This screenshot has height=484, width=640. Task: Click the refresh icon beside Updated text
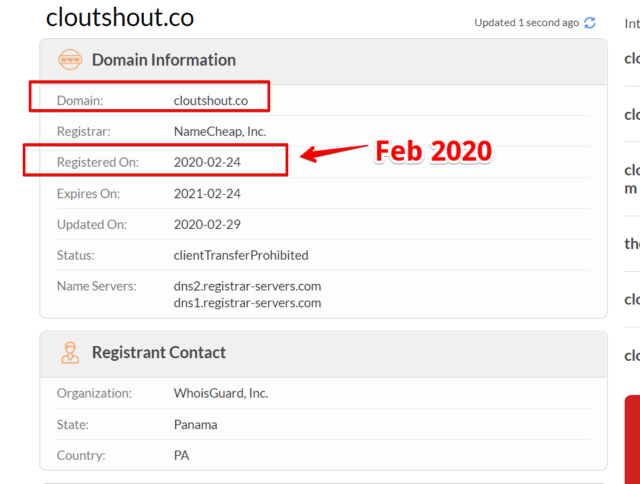pos(590,23)
